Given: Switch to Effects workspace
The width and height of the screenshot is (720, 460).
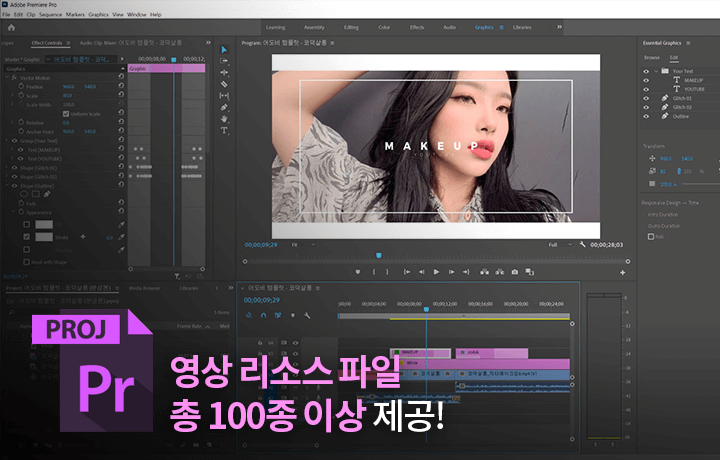Looking at the screenshot, I should pyautogui.click(x=417, y=28).
